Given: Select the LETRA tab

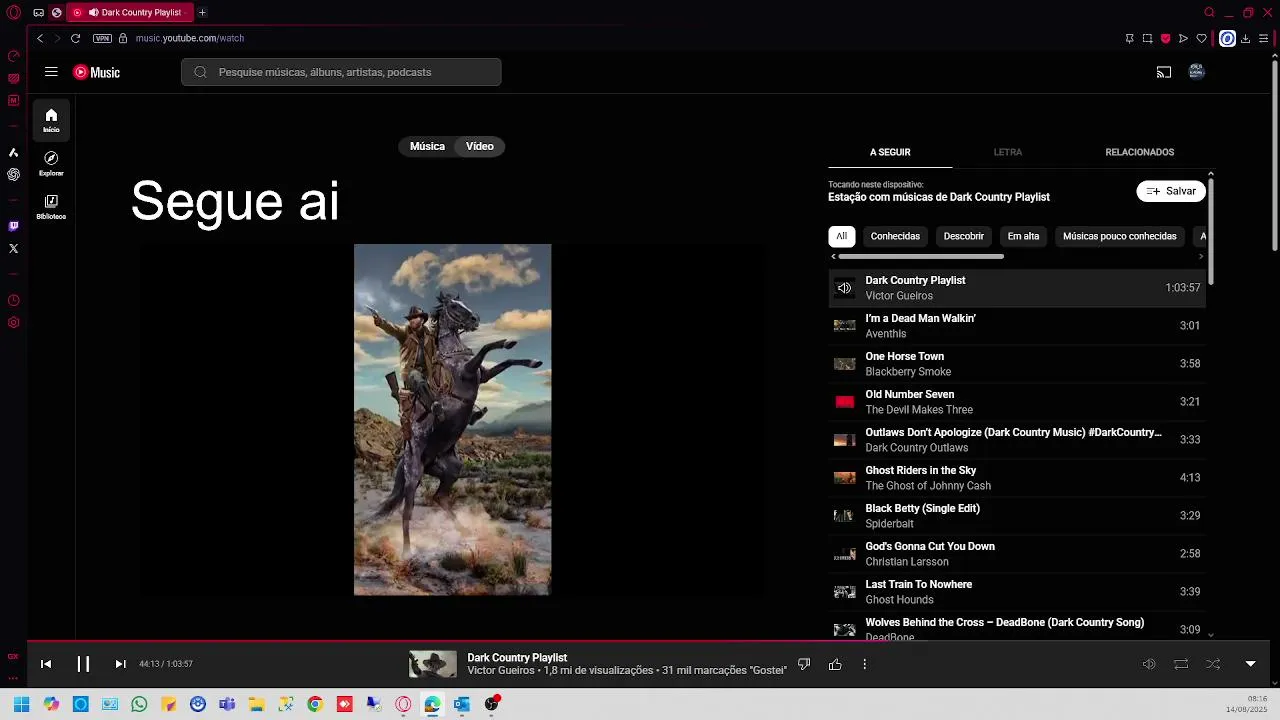Looking at the screenshot, I should coord(1008,152).
